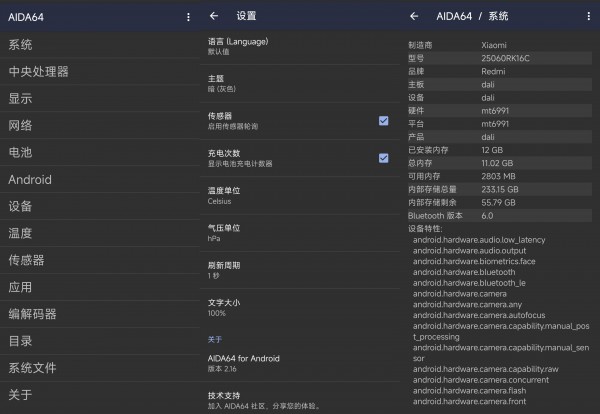Open the overflow menu on the AIDA64 main screen
Screen dimensions: 600x414
tap(188, 17)
